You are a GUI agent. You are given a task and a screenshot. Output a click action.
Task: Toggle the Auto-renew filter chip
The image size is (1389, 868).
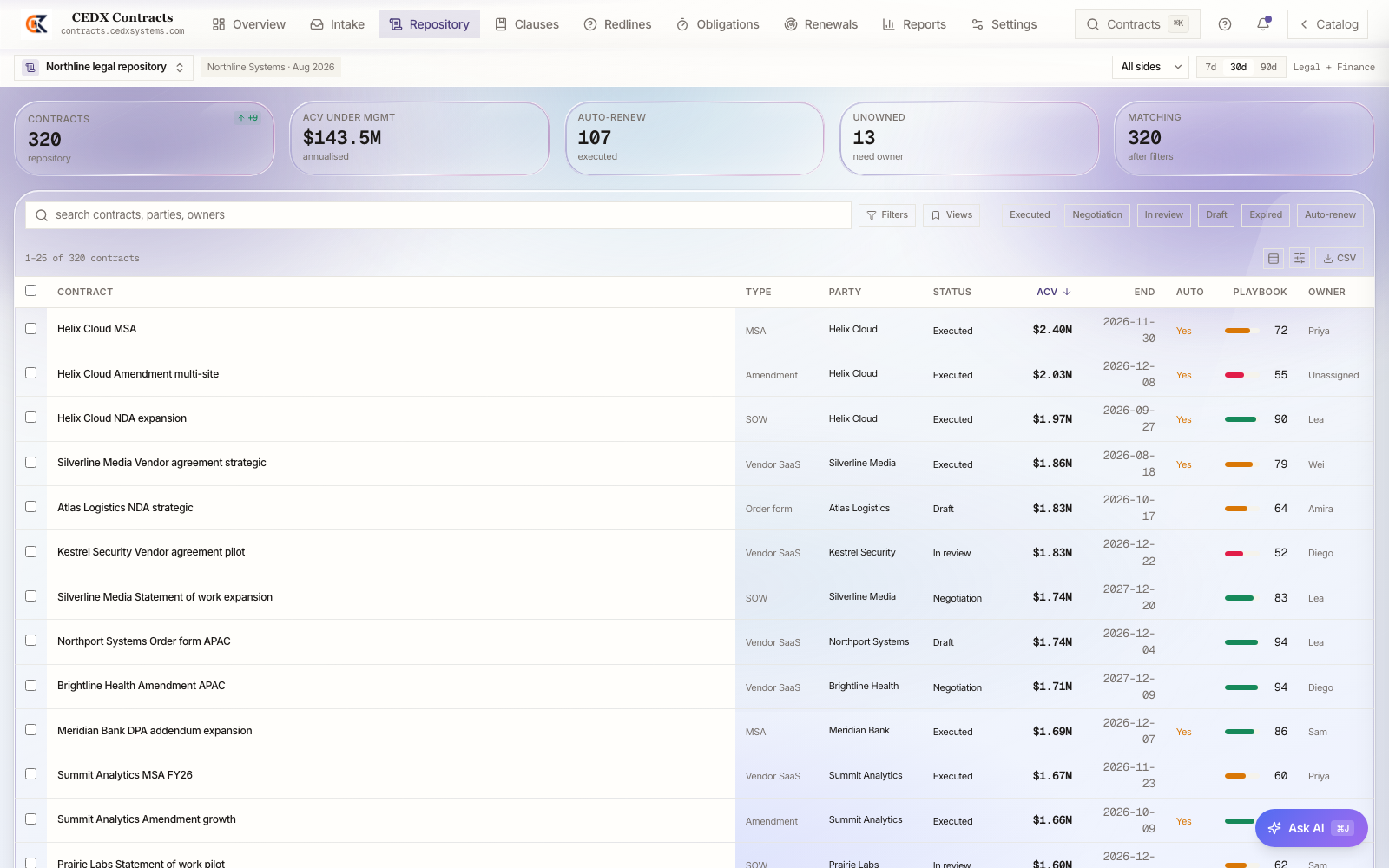click(1330, 215)
